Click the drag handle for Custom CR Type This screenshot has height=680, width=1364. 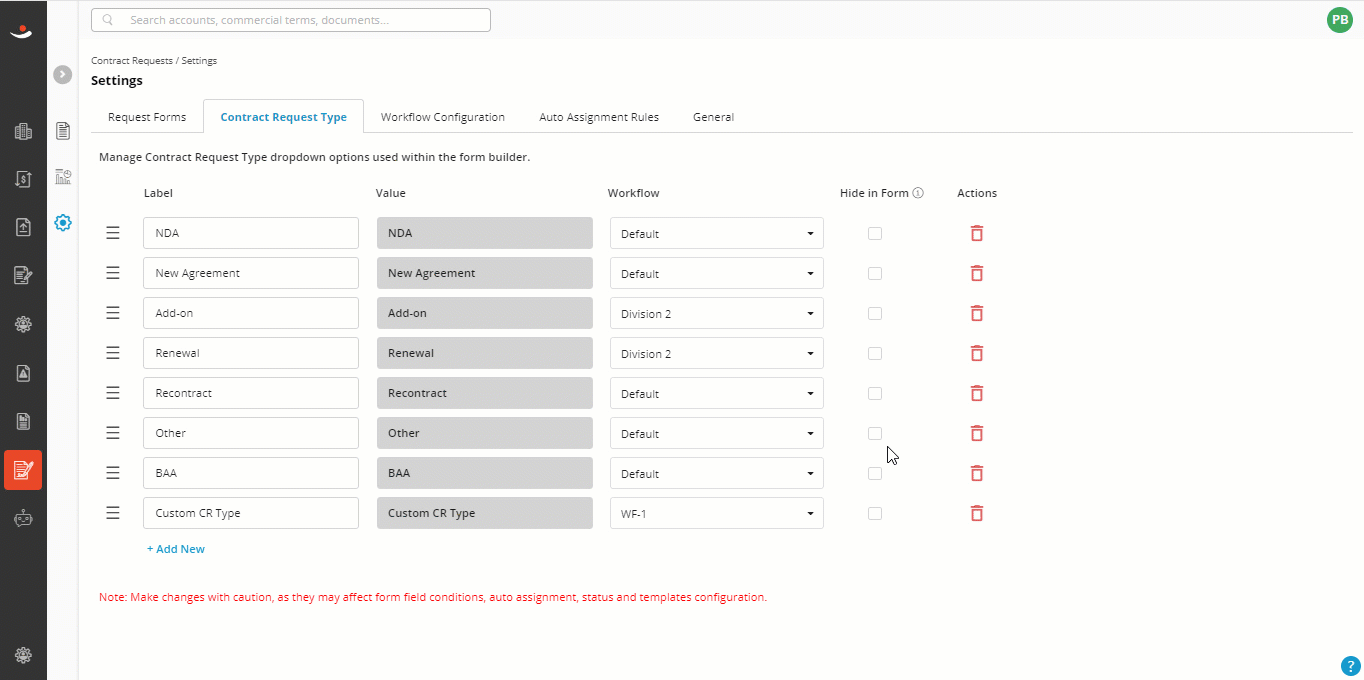113,513
